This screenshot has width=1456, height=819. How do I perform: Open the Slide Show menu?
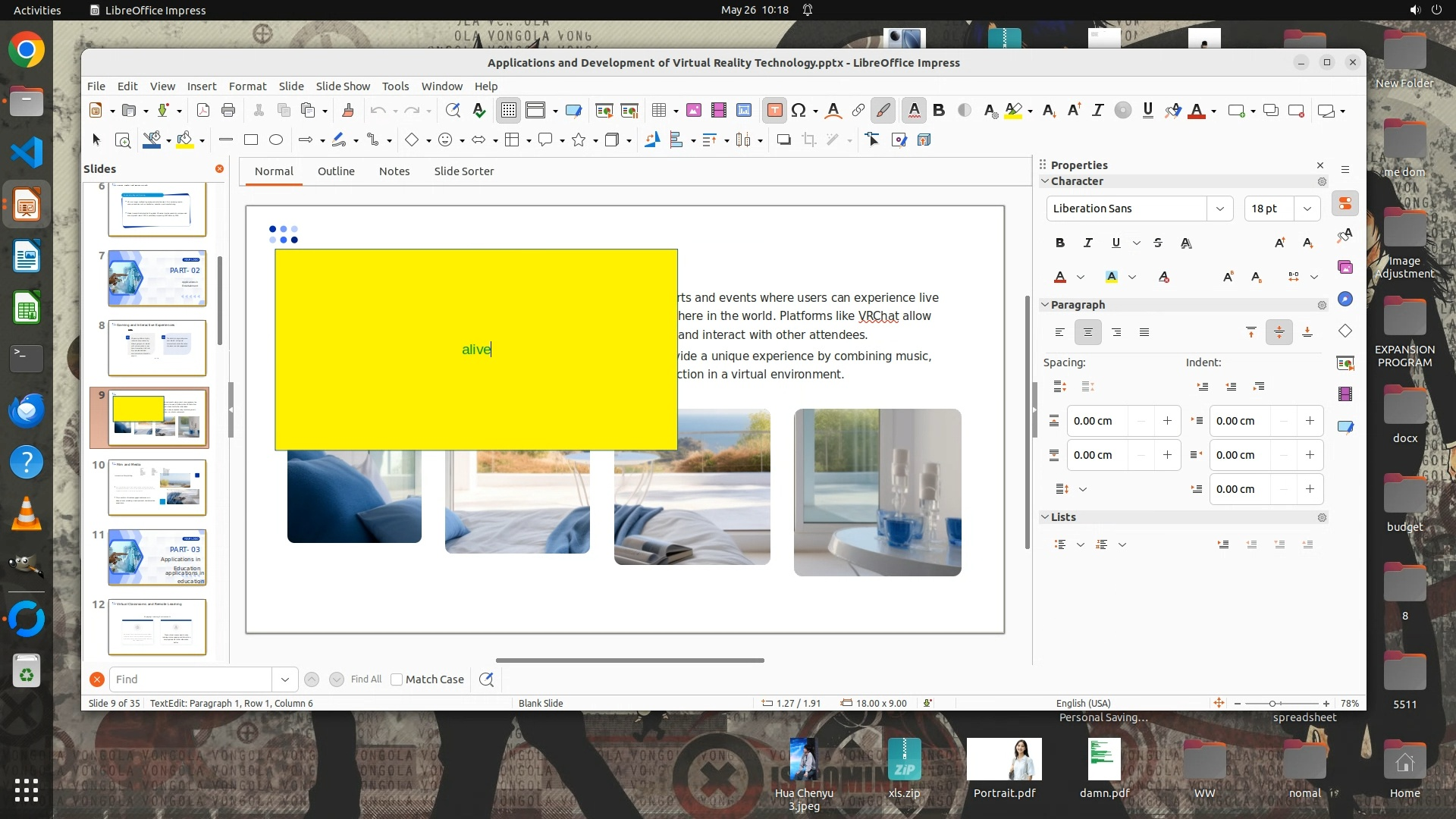(343, 86)
